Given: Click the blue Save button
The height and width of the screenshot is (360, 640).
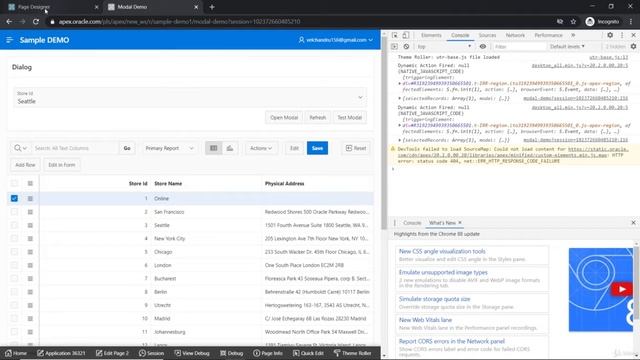Looking at the screenshot, I should coord(317,148).
